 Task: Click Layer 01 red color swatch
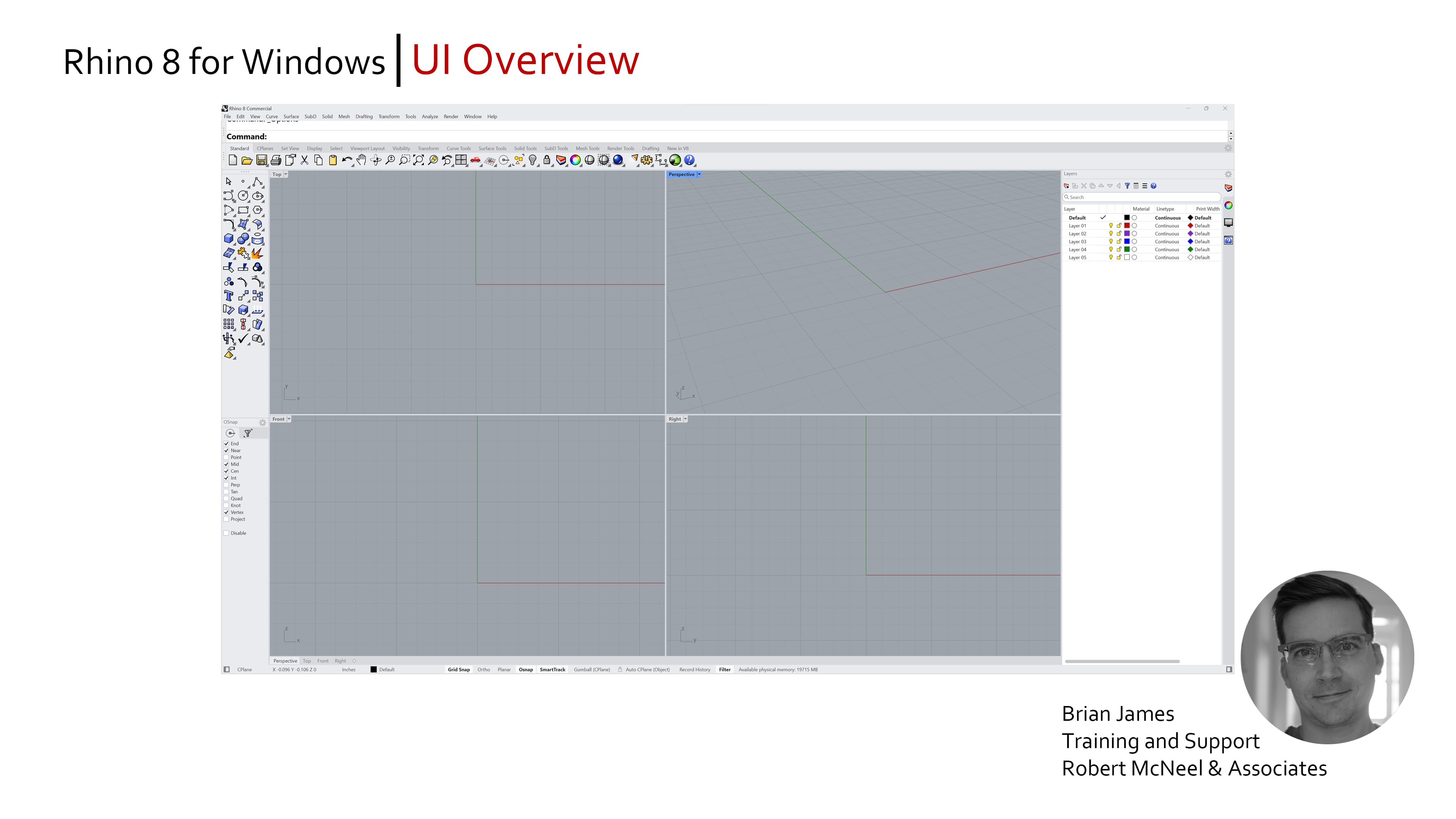click(x=1127, y=226)
